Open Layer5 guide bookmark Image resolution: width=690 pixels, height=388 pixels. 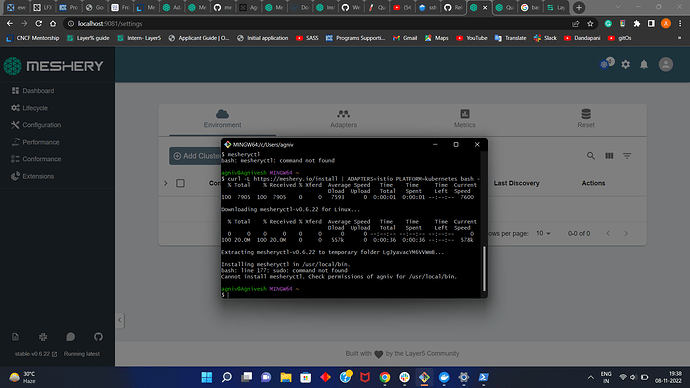click(88, 38)
